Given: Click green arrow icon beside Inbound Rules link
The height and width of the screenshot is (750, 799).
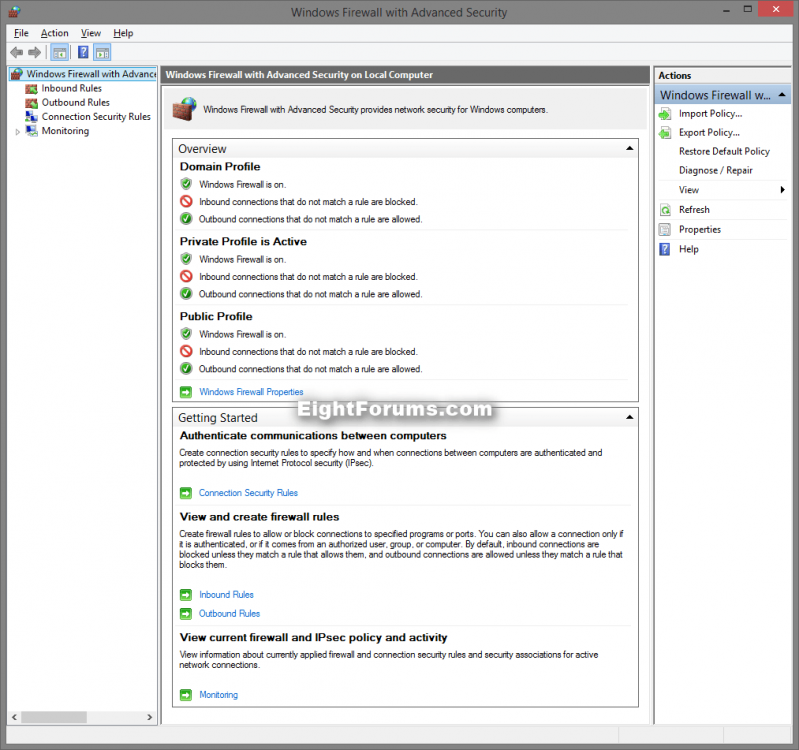Looking at the screenshot, I should [x=186, y=595].
